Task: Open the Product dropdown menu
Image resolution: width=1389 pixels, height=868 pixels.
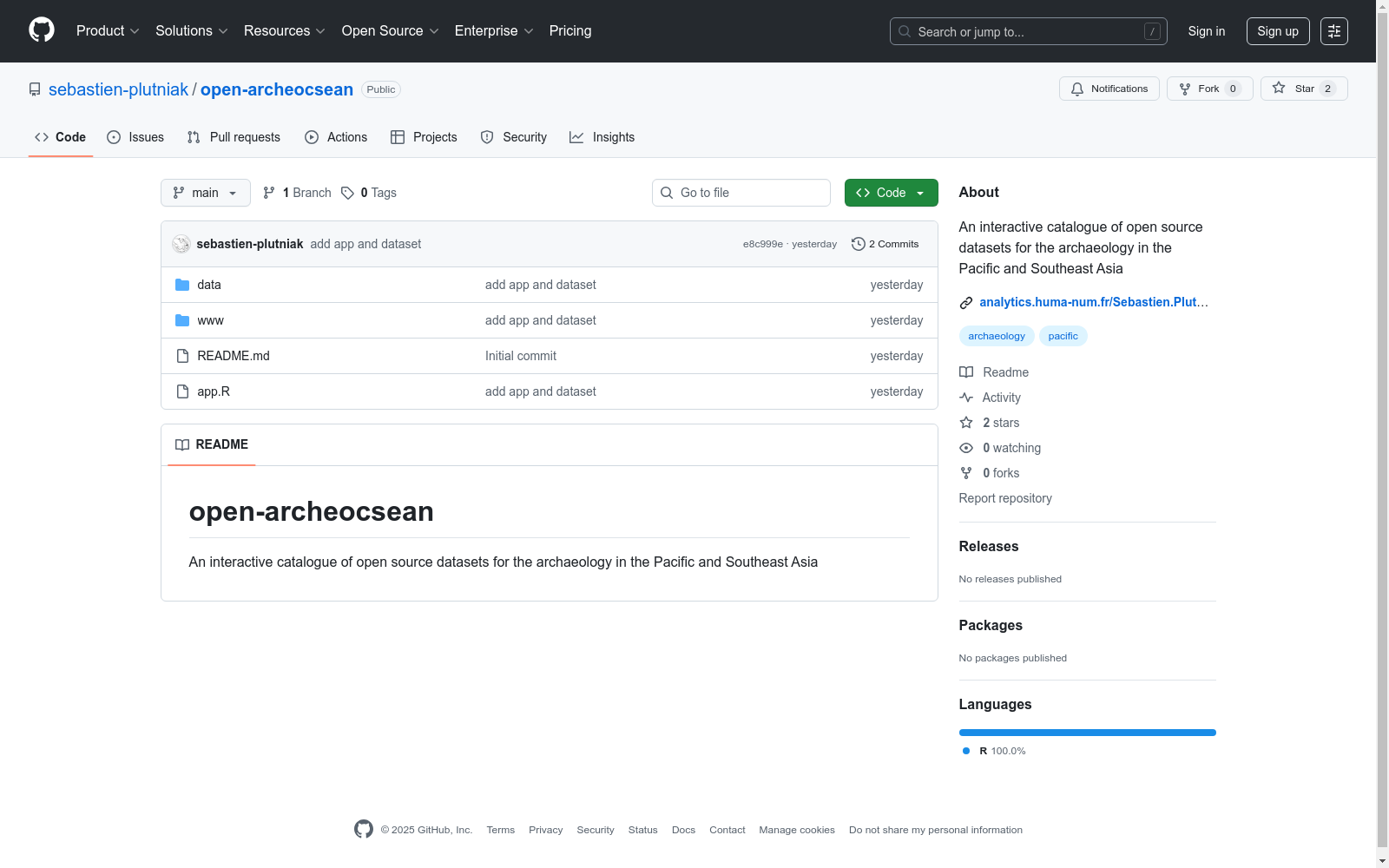Action: pos(108,31)
